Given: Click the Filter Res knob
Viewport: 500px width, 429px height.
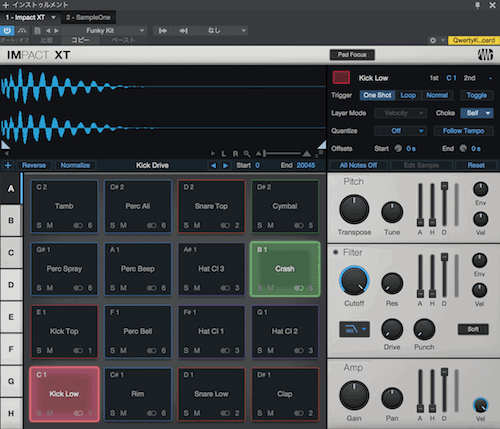Looking at the screenshot, I should click(392, 284).
